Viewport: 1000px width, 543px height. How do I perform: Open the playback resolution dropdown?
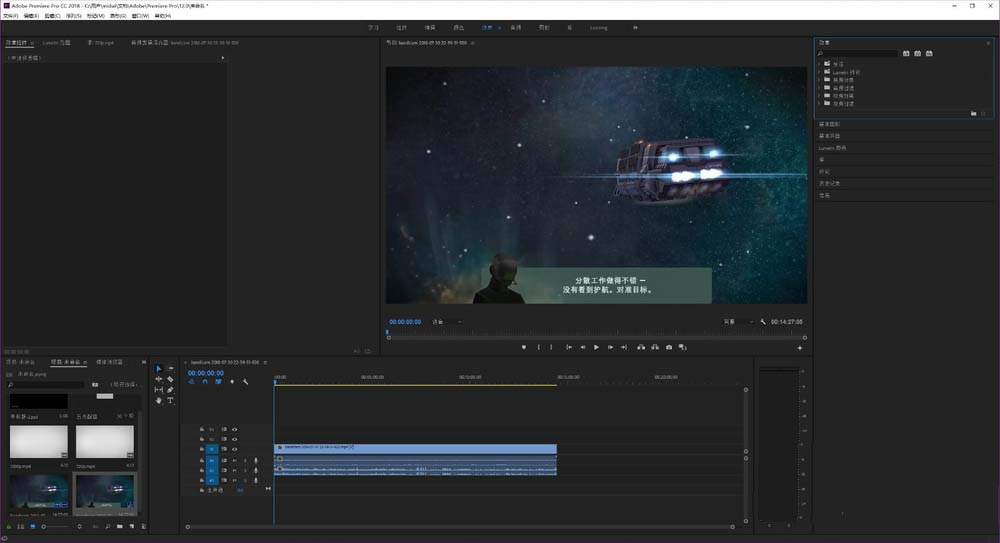point(738,322)
